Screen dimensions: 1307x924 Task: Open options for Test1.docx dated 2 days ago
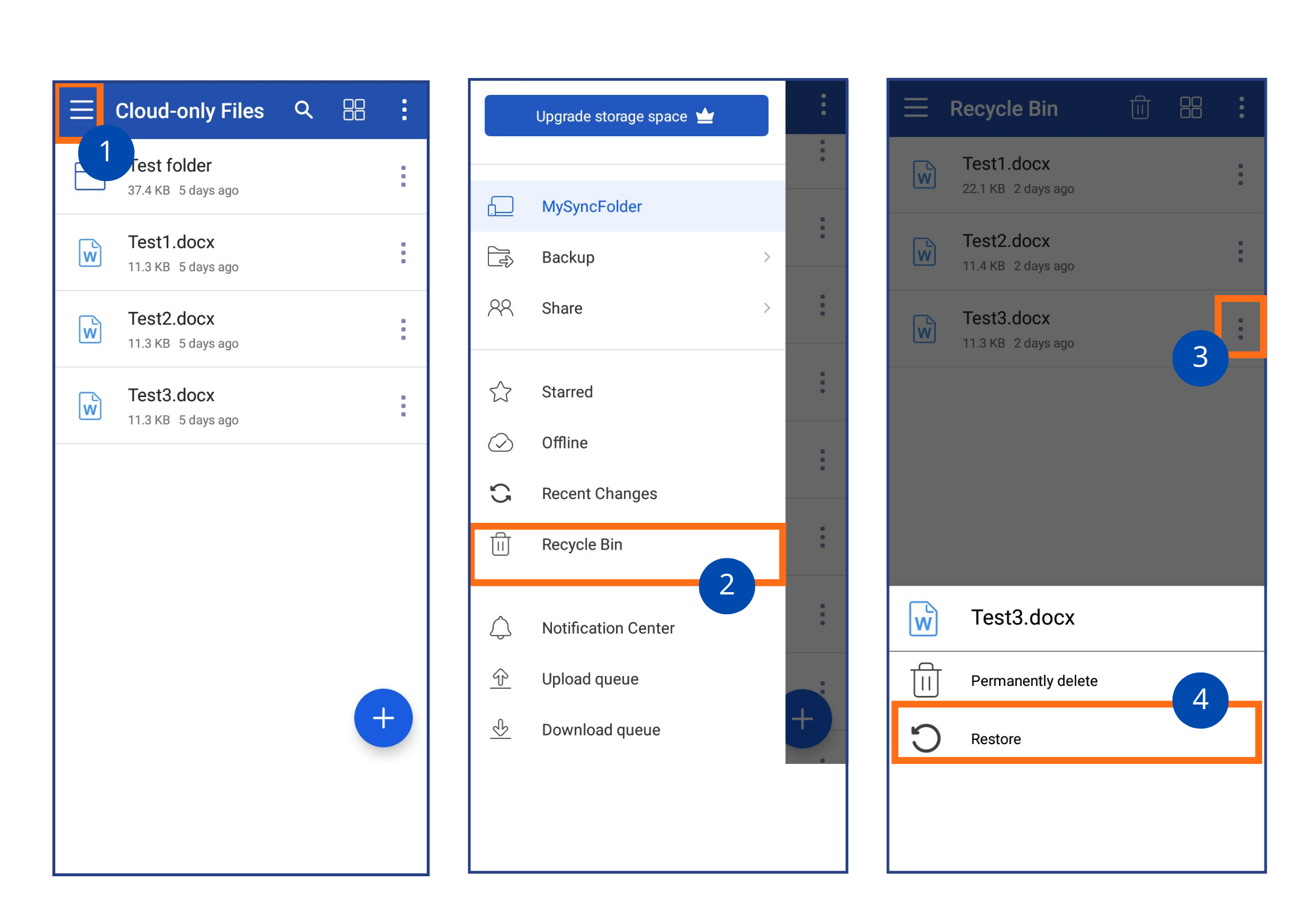click(1241, 175)
